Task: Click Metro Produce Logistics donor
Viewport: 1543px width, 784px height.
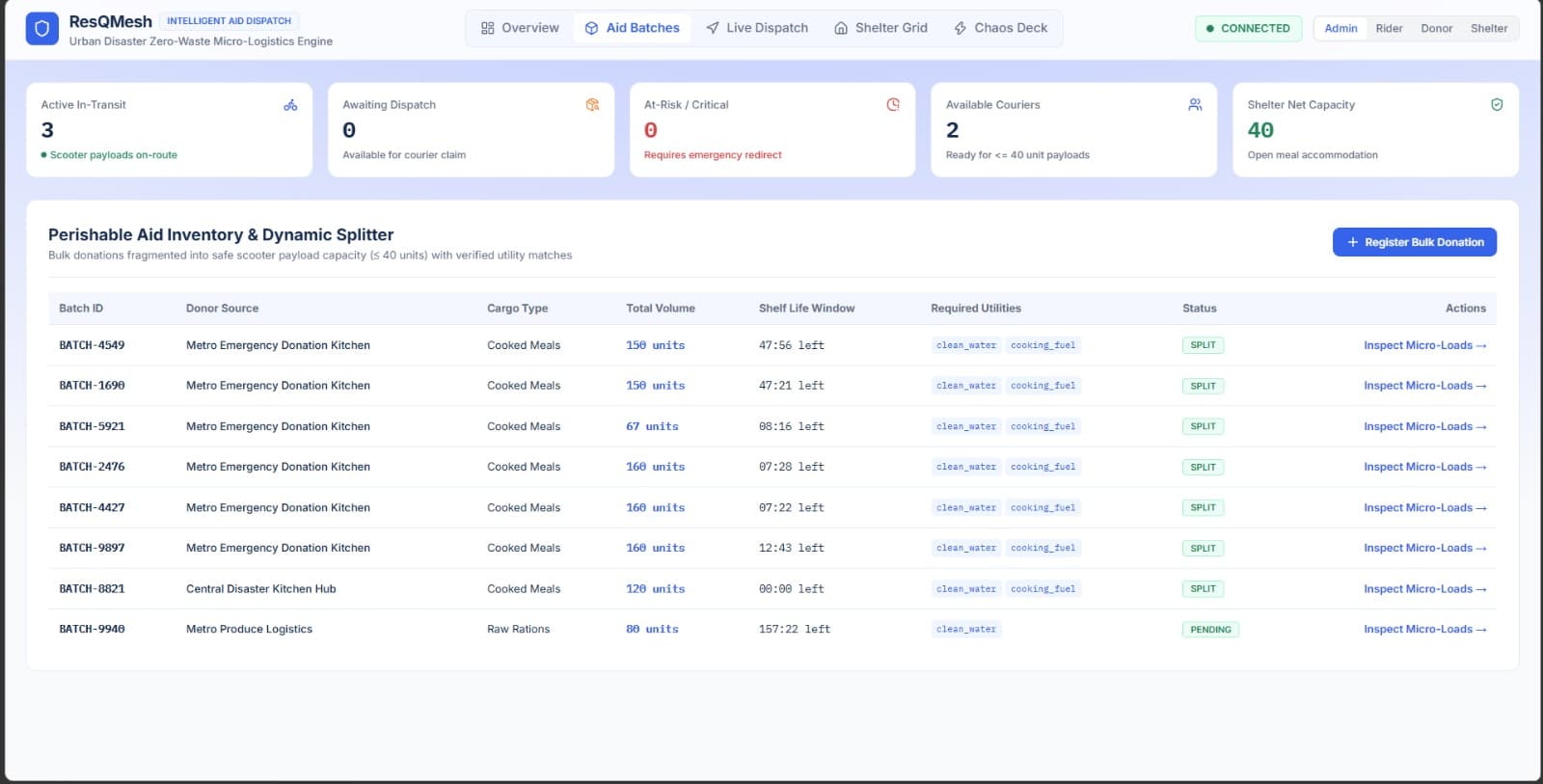Action: (x=249, y=630)
